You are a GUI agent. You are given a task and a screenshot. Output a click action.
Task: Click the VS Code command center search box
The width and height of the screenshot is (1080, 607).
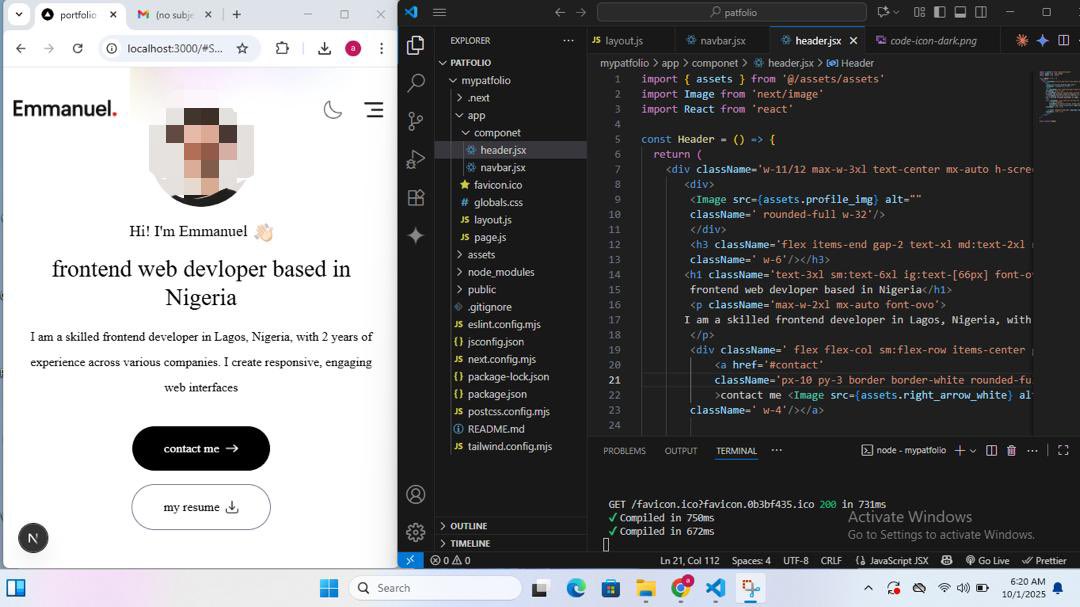(x=732, y=12)
